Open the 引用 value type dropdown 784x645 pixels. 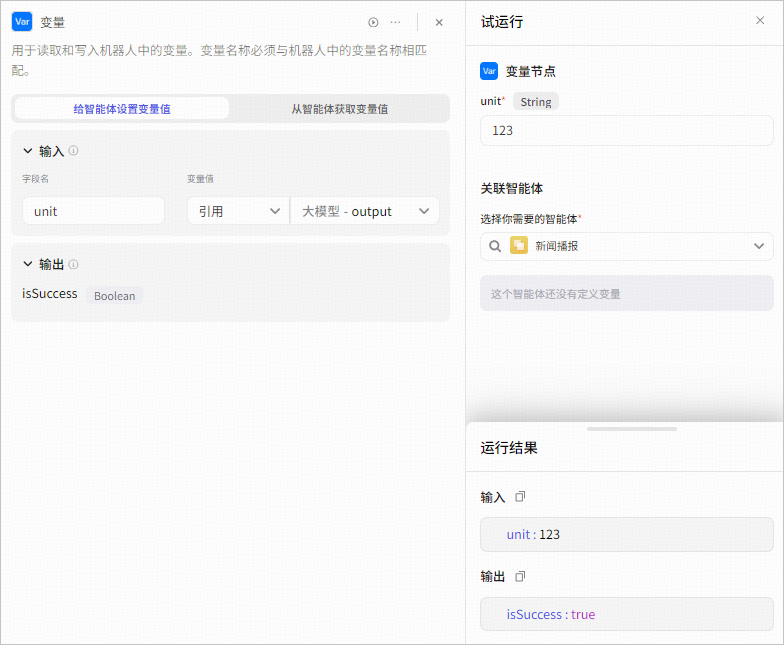coord(238,211)
